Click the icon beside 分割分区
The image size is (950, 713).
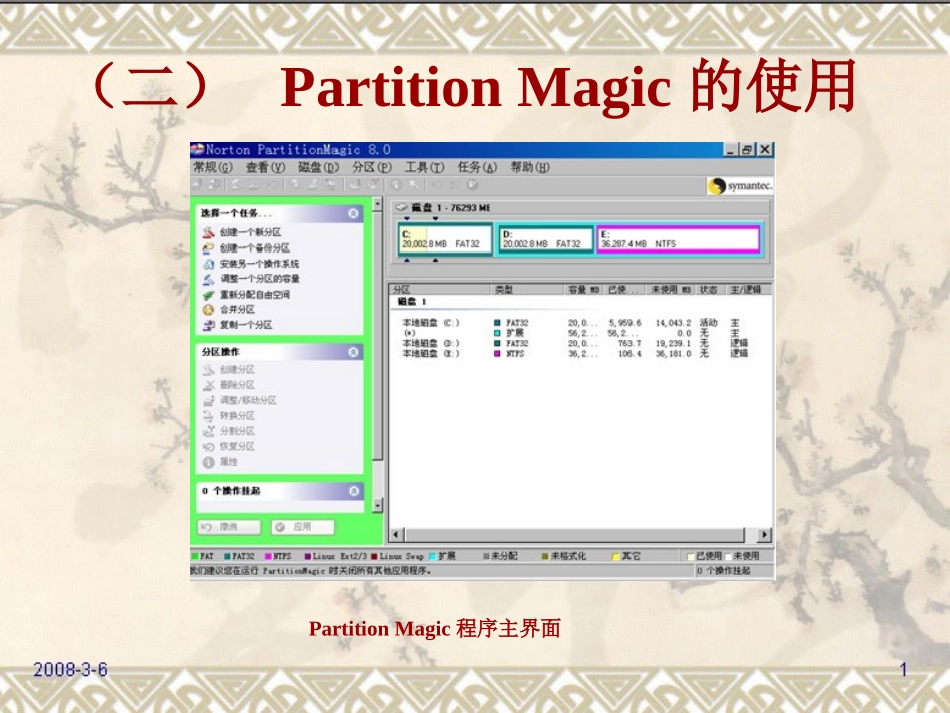(208, 431)
